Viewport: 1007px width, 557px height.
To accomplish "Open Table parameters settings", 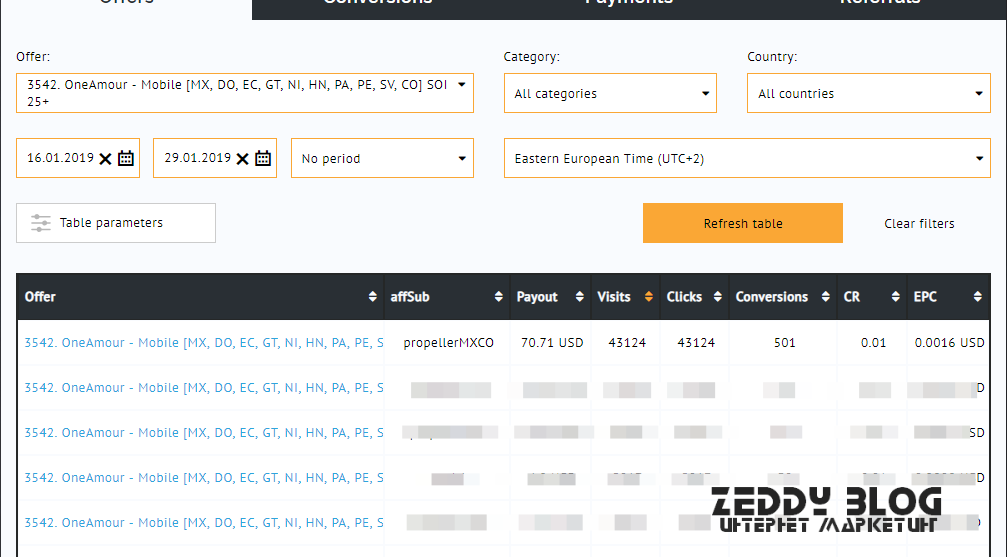I will [115, 223].
